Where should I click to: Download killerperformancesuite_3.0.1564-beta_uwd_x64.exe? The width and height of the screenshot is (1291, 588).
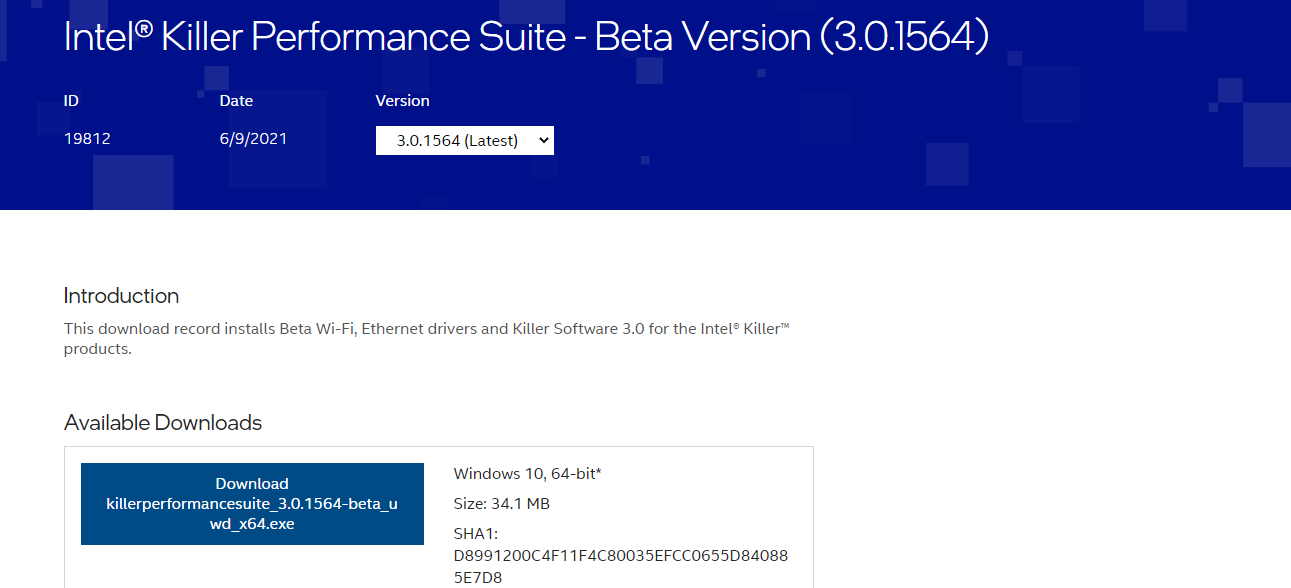(x=252, y=504)
